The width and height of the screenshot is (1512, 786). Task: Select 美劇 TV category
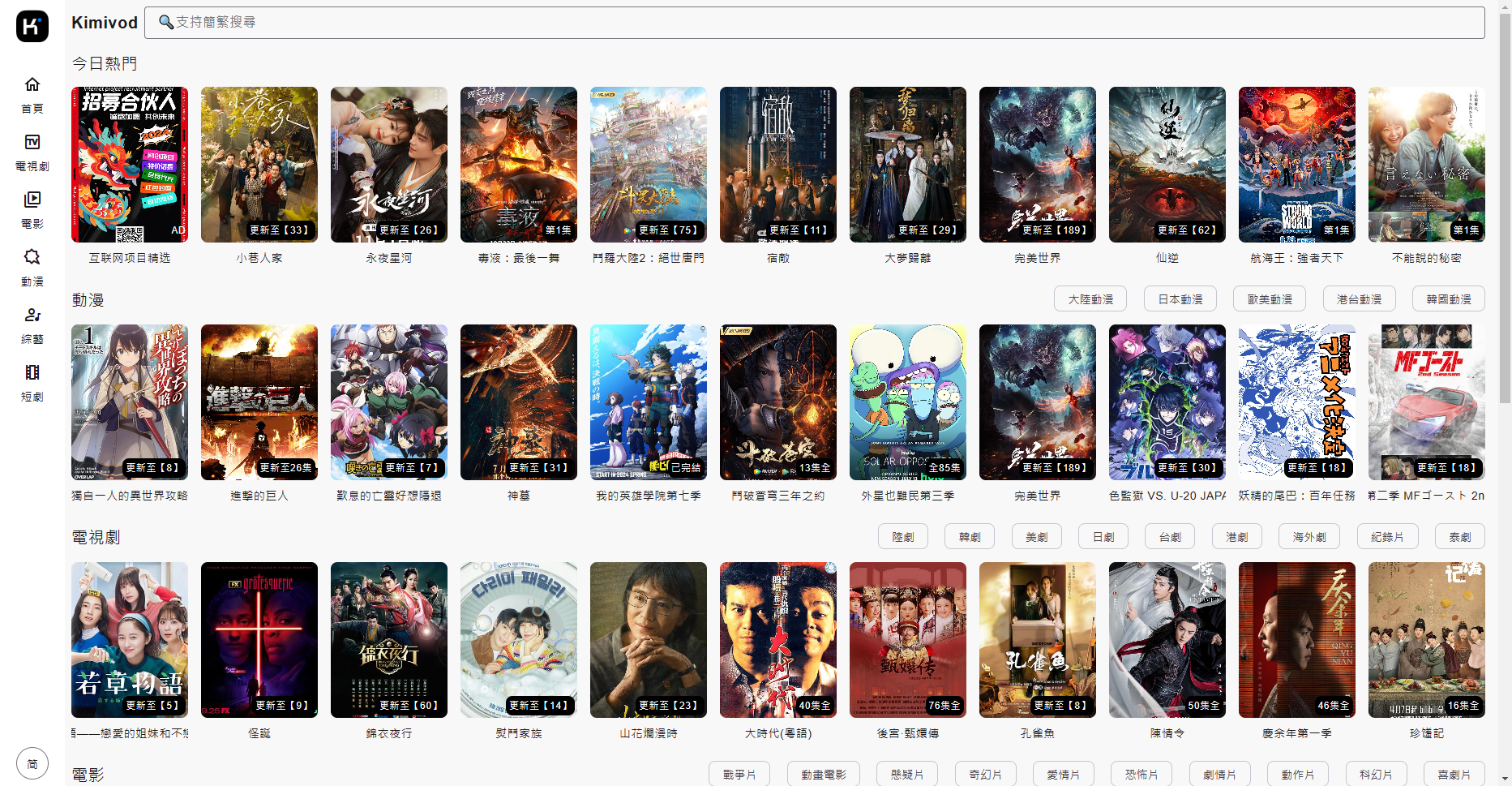(1037, 537)
